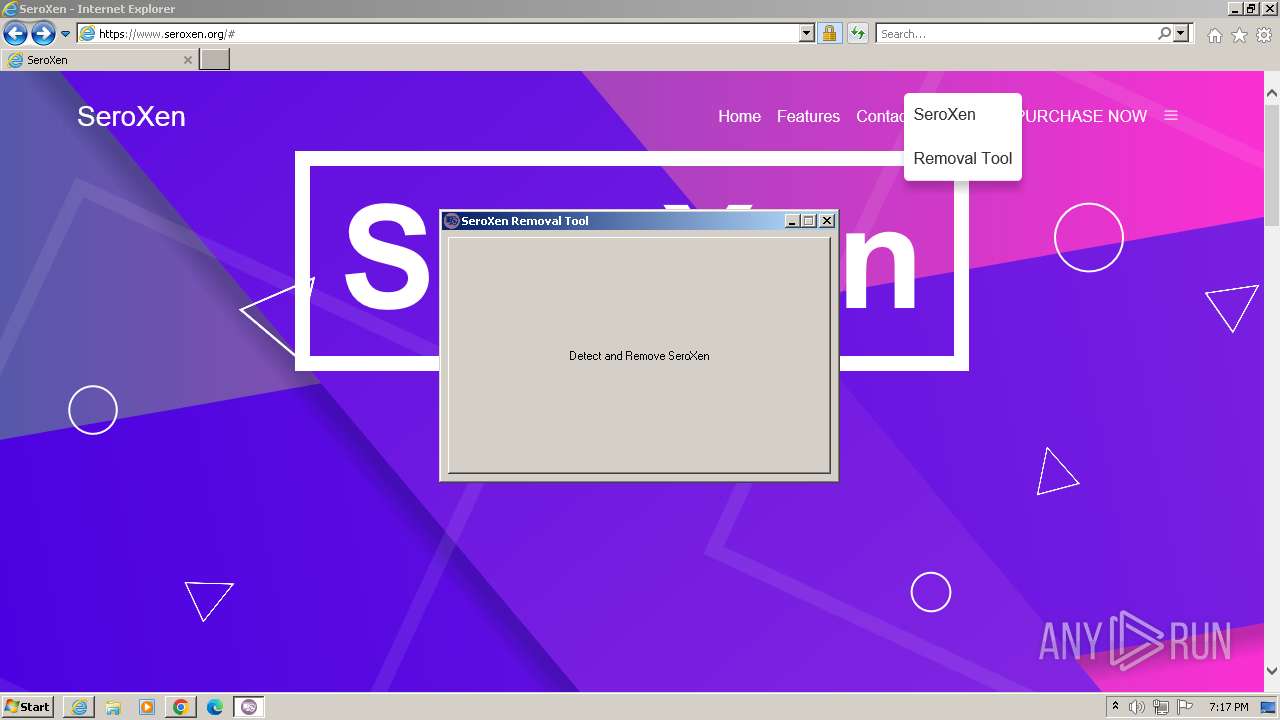Click the SeroXen Removal Tool title icon
Viewport: 1280px width, 720px height.
click(452, 221)
